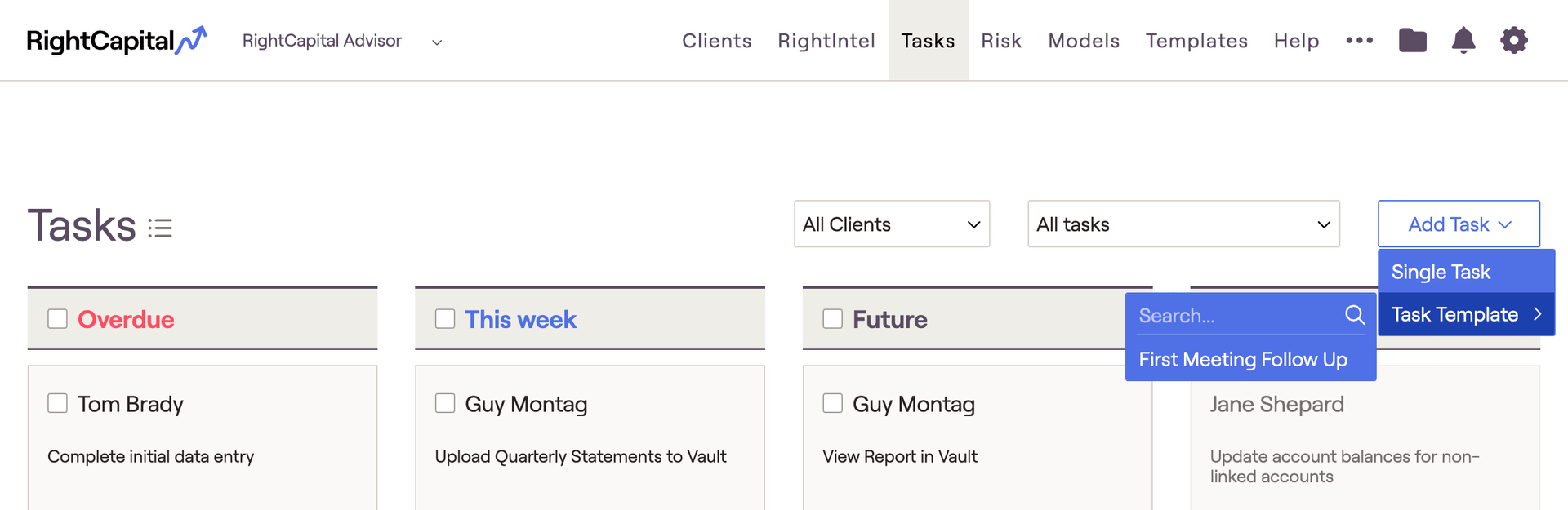Expand the RightCapital Advisor account dropdown
The width and height of the screenshot is (1568, 510).
click(x=437, y=42)
